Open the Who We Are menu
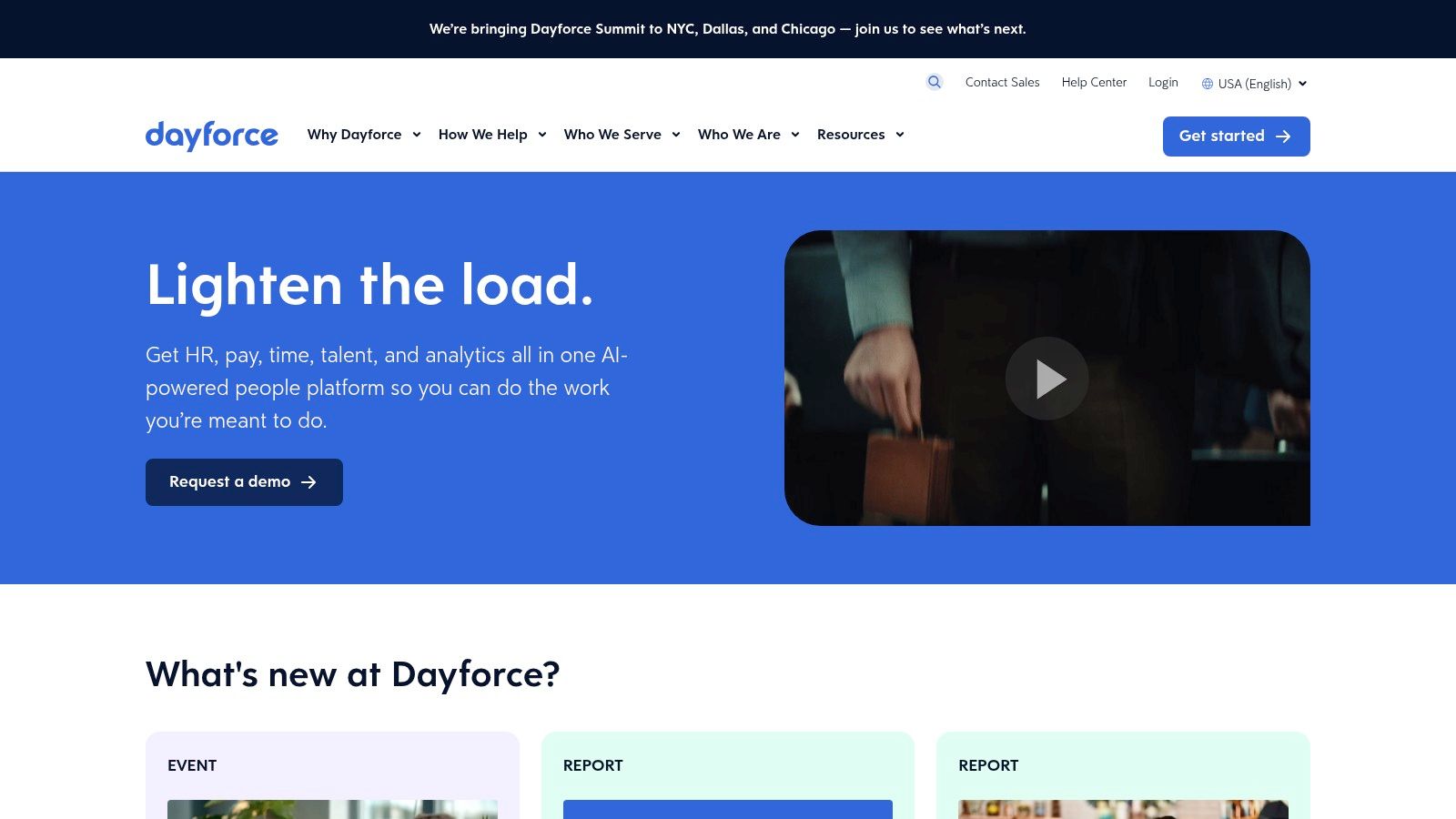The image size is (1456, 819). pyautogui.click(x=739, y=135)
